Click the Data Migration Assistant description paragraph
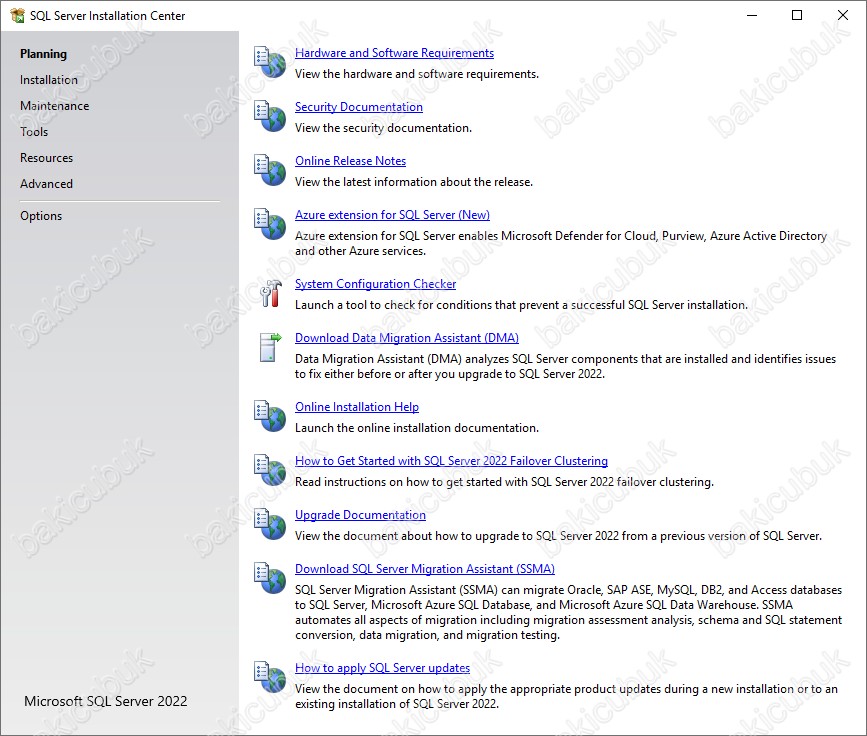Image resolution: width=867 pixels, height=736 pixels. coord(565,367)
